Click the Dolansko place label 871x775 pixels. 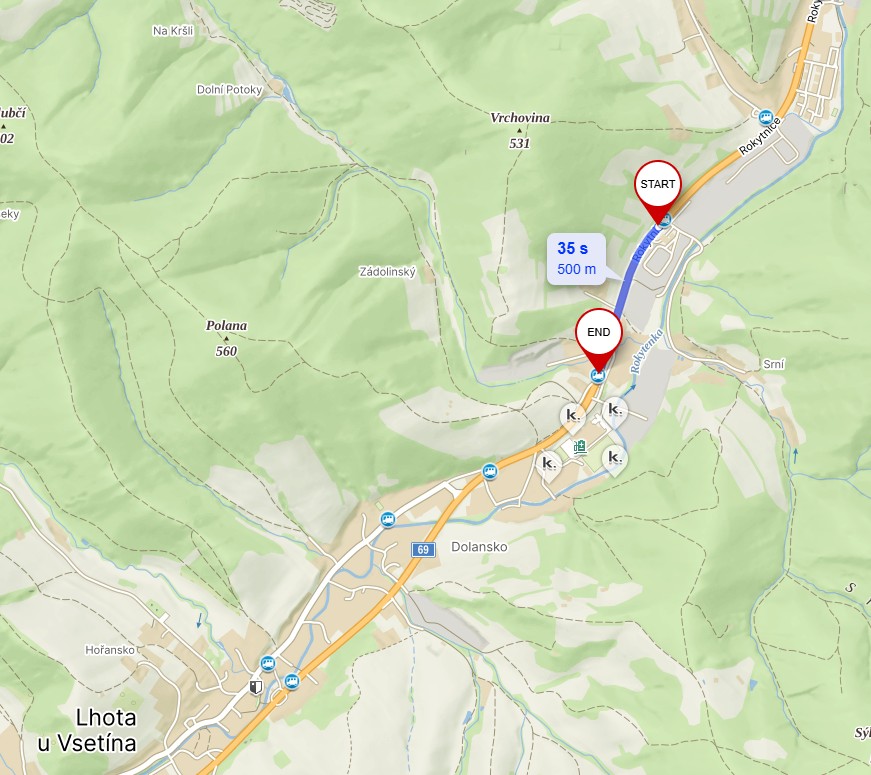click(x=479, y=547)
